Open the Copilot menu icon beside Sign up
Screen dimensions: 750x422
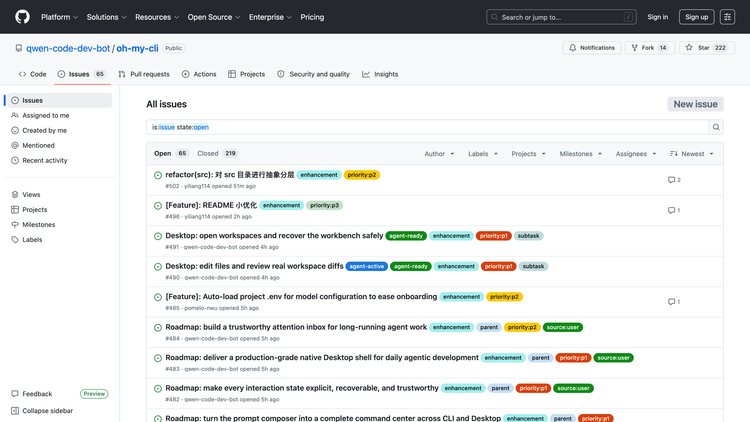point(727,17)
